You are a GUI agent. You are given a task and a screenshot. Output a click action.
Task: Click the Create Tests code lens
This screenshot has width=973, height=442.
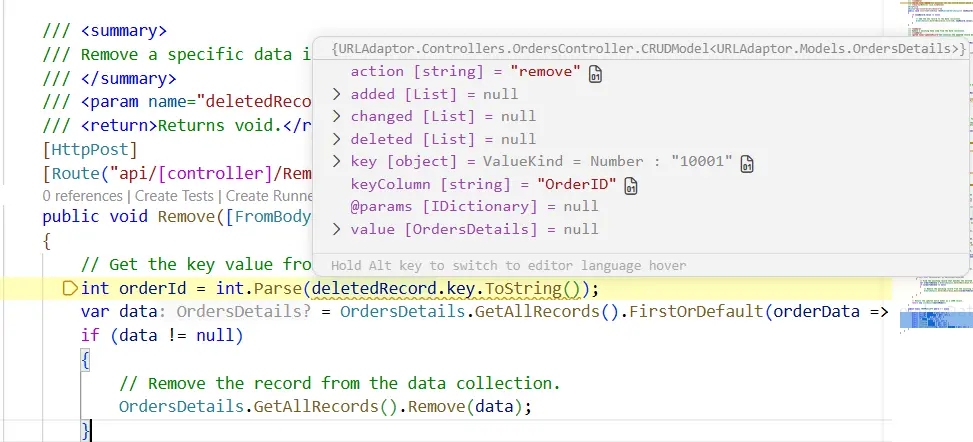(x=174, y=196)
